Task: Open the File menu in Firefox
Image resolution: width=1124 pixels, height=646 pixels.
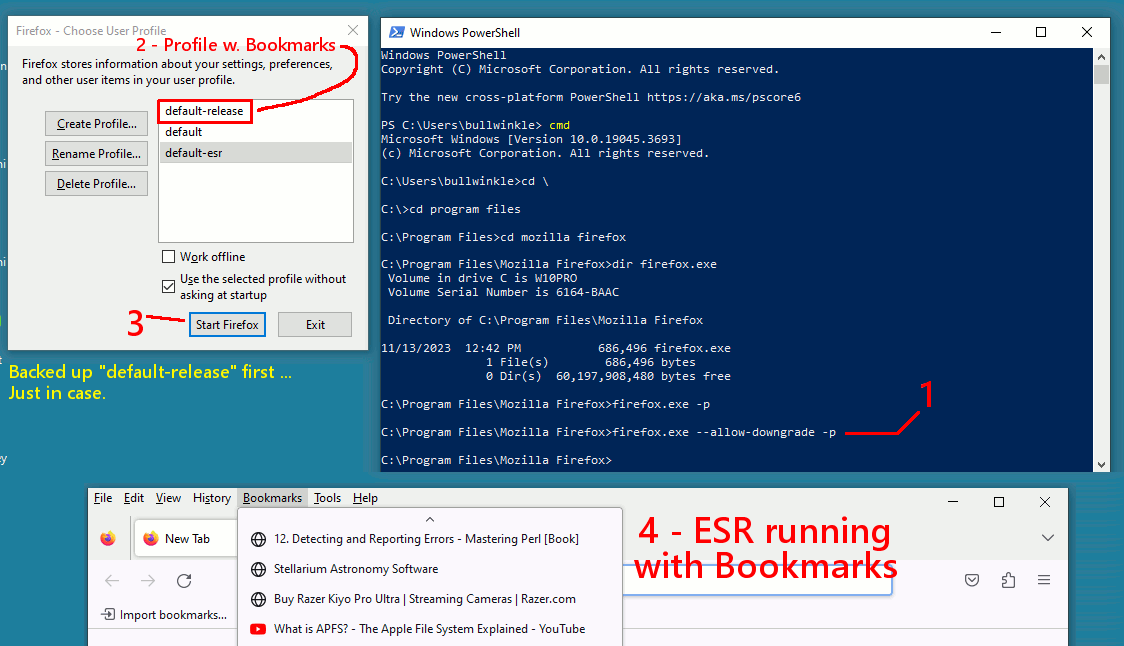Action: pyautogui.click(x=103, y=498)
